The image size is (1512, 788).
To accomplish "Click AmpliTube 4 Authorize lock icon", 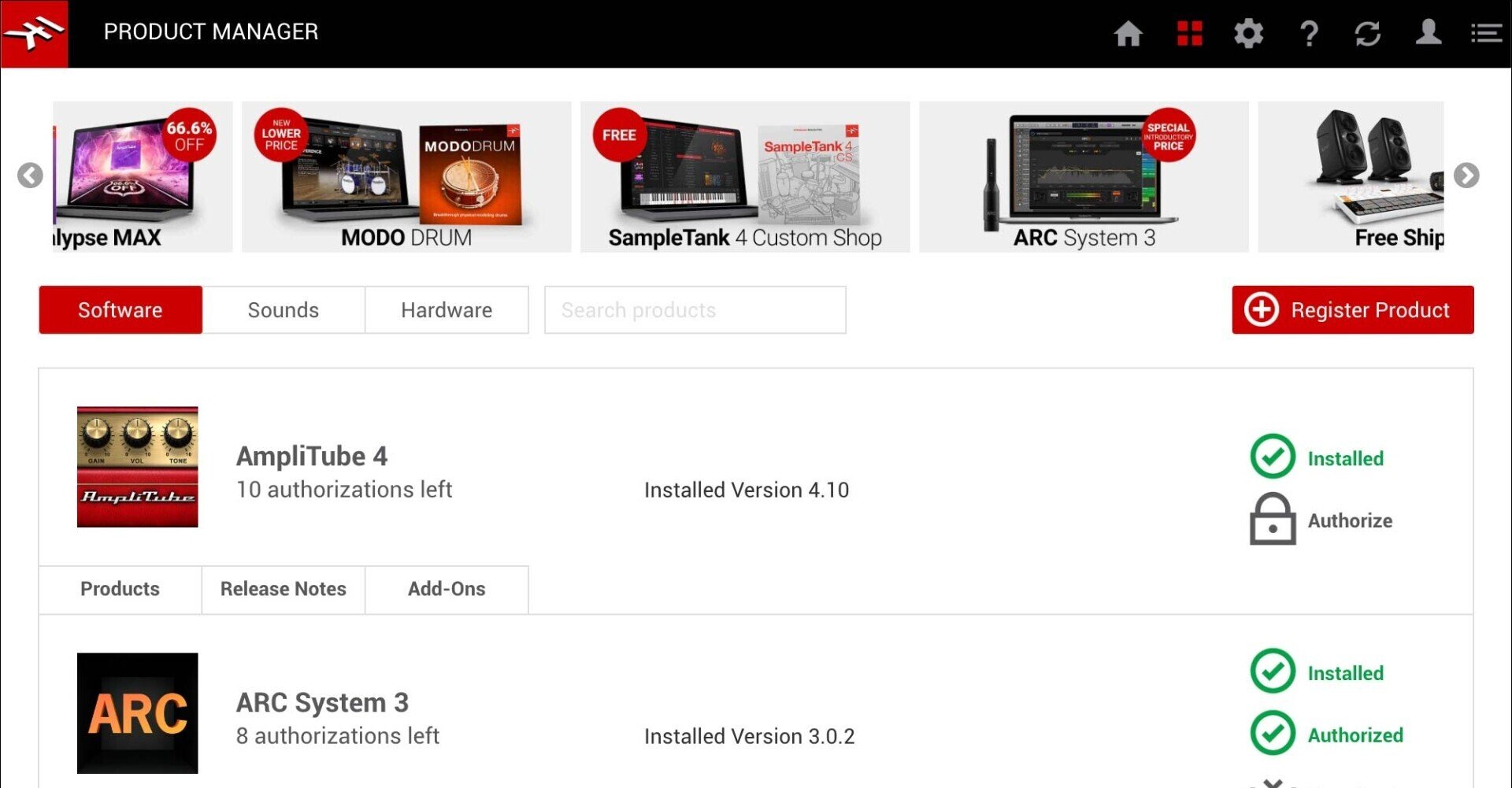I will 1273,520.
